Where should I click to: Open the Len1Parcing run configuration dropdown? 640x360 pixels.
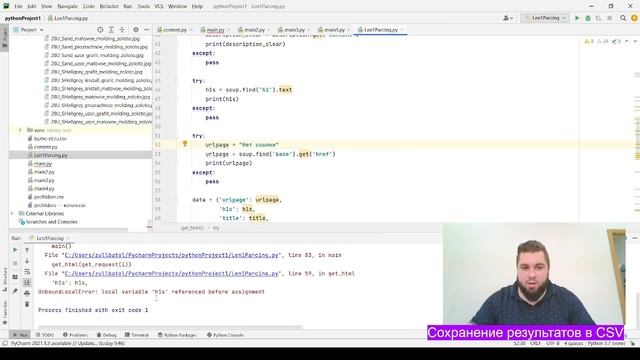tap(545, 18)
